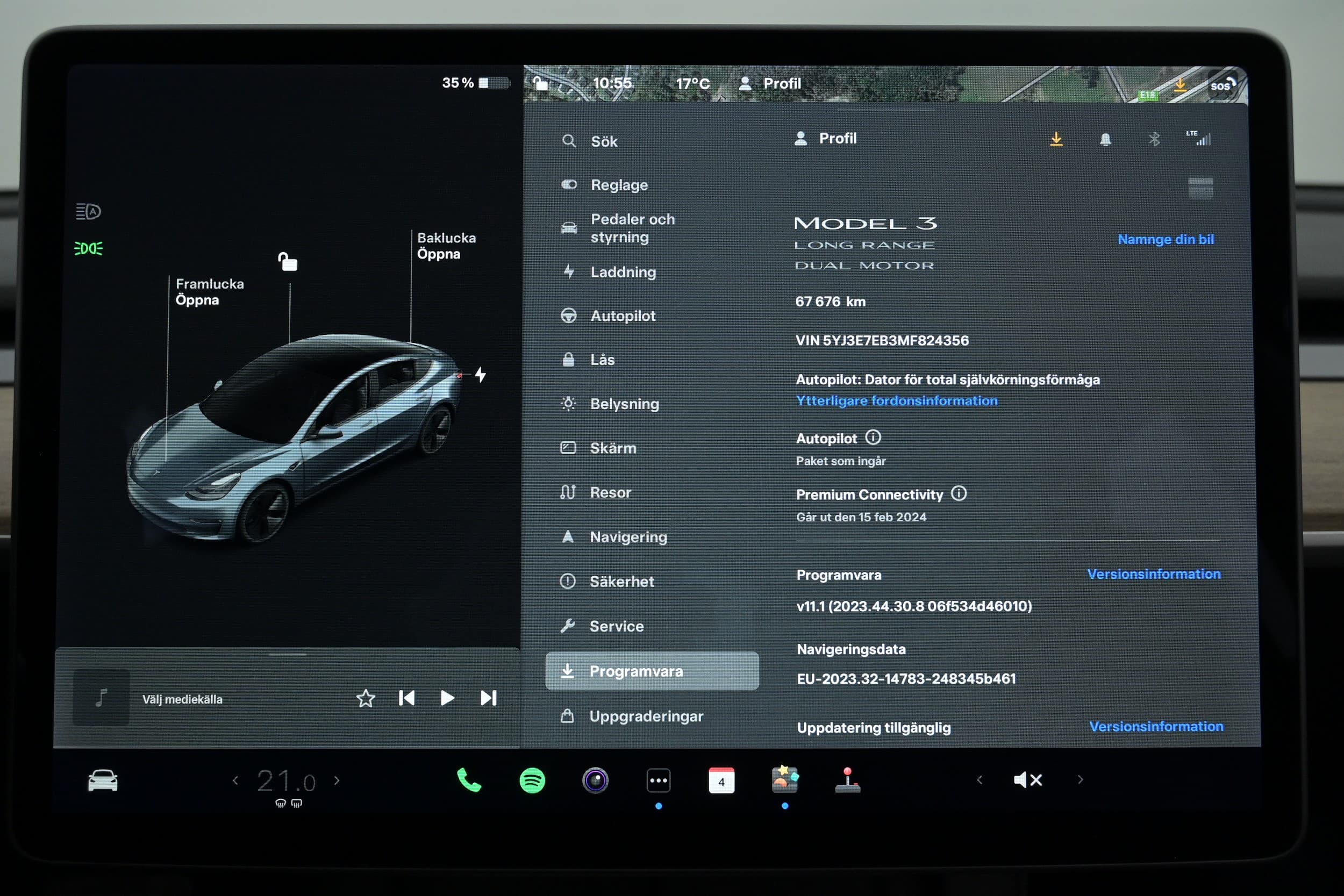
Task: Select the Programvara menu item
Action: click(652, 671)
